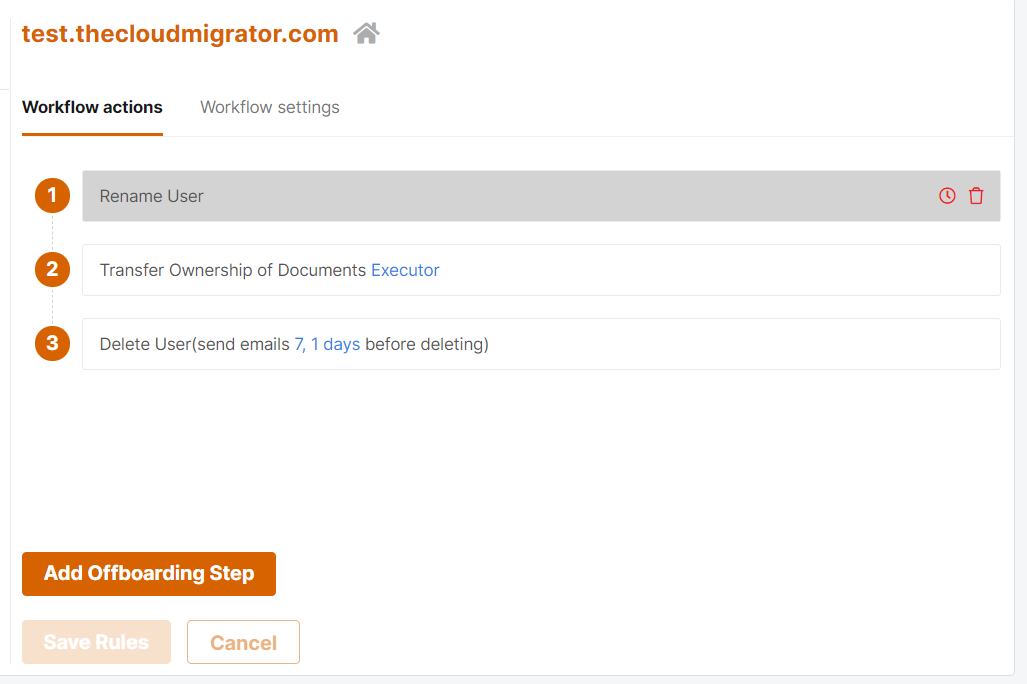Select the Transfer Ownership of Documents step row

[541, 270]
